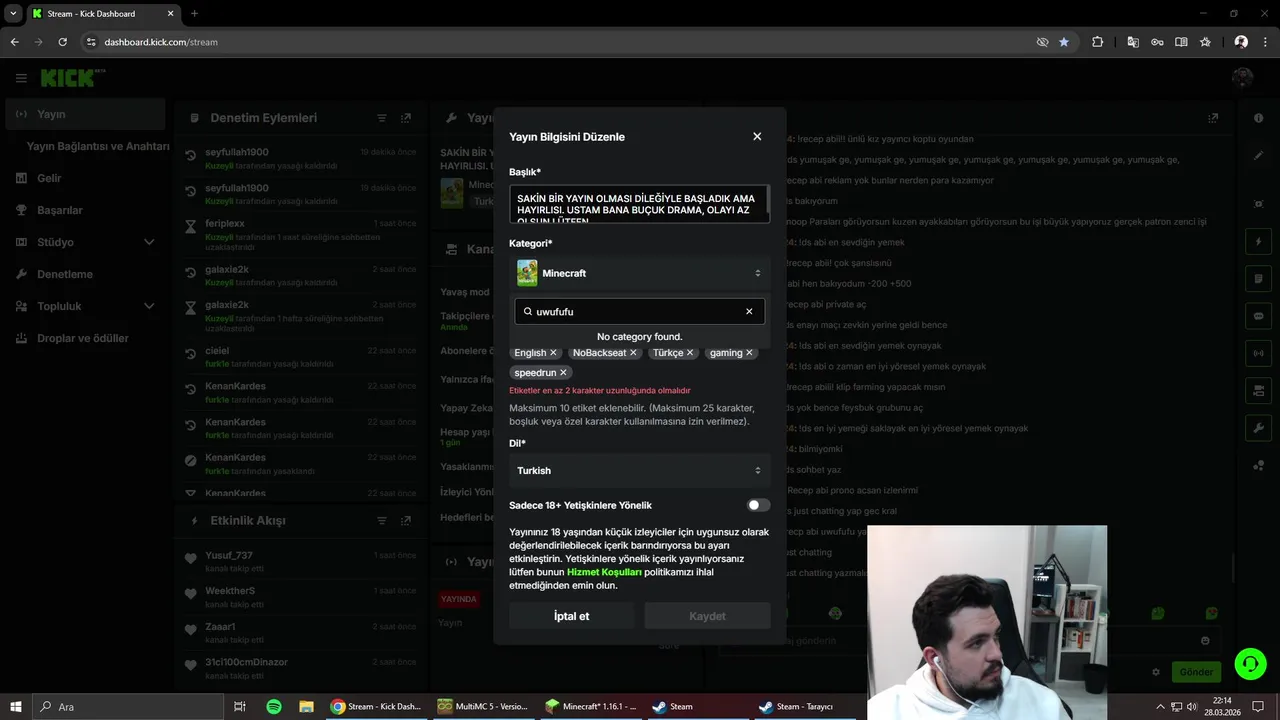The width and height of the screenshot is (1280, 720).
Task: Toggle Sadece 18+ Yetişkinlere Yönelik switch
Action: tap(758, 505)
